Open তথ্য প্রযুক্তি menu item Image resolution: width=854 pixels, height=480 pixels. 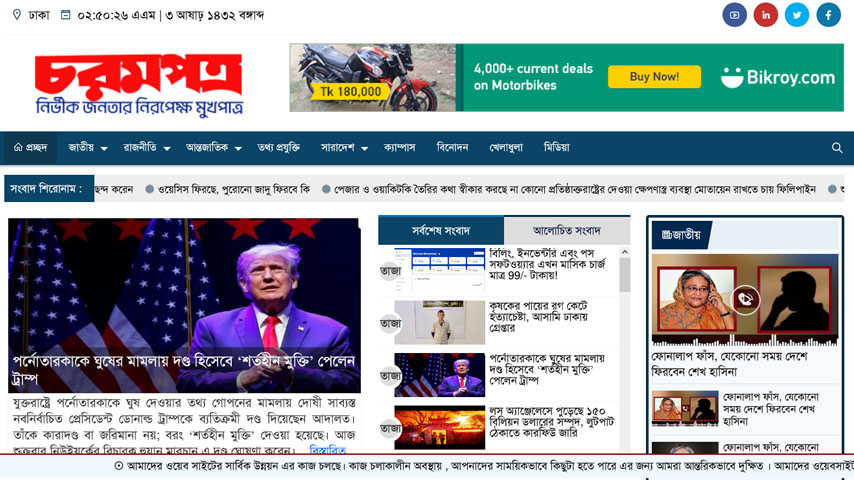pyautogui.click(x=278, y=147)
